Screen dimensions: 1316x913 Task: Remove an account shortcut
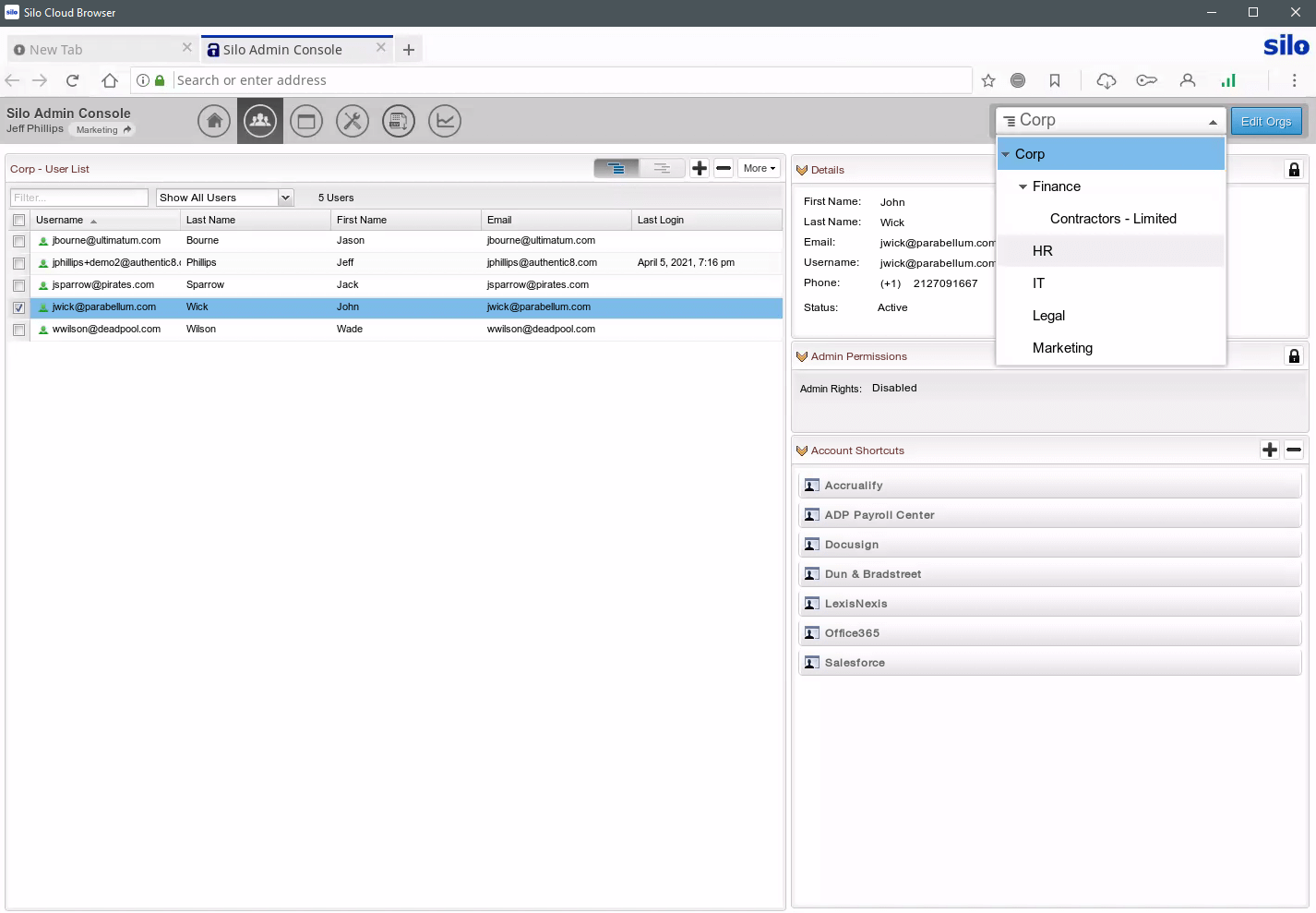(1294, 450)
